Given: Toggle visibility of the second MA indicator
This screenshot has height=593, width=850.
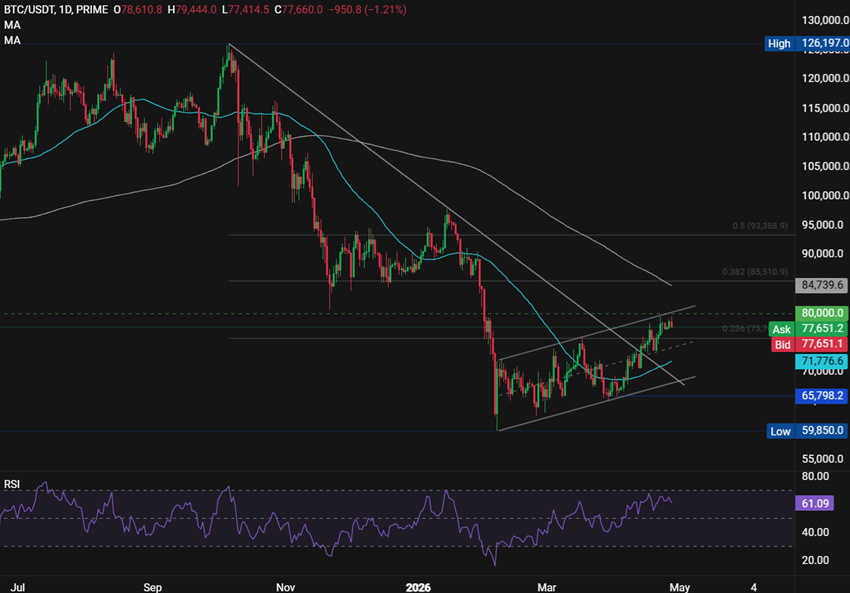Looking at the screenshot, I should coord(12,40).
